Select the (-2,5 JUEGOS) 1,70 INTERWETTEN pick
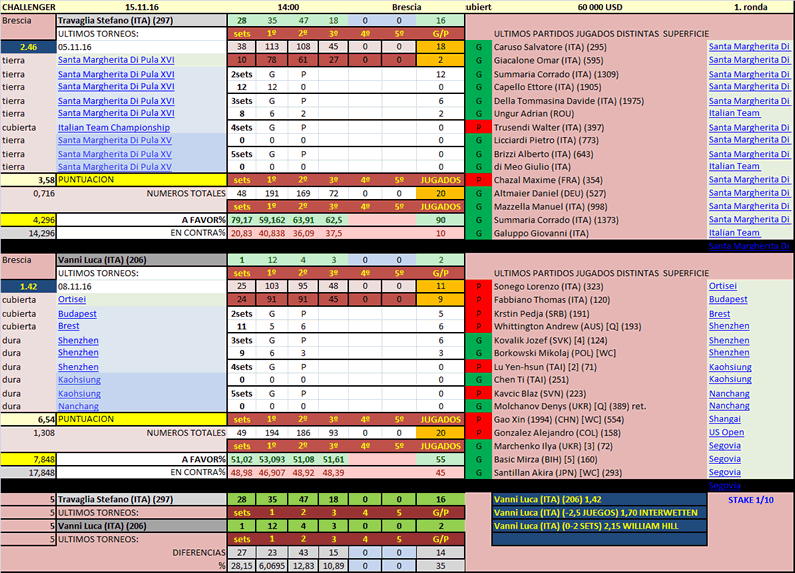 599,513
